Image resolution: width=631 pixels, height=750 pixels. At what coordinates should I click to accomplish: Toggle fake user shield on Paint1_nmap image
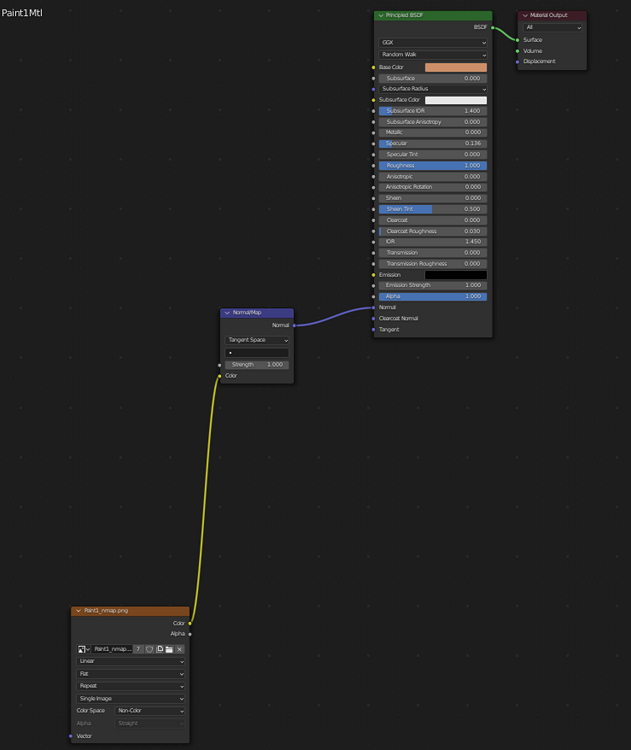click(x=149, y=649)
